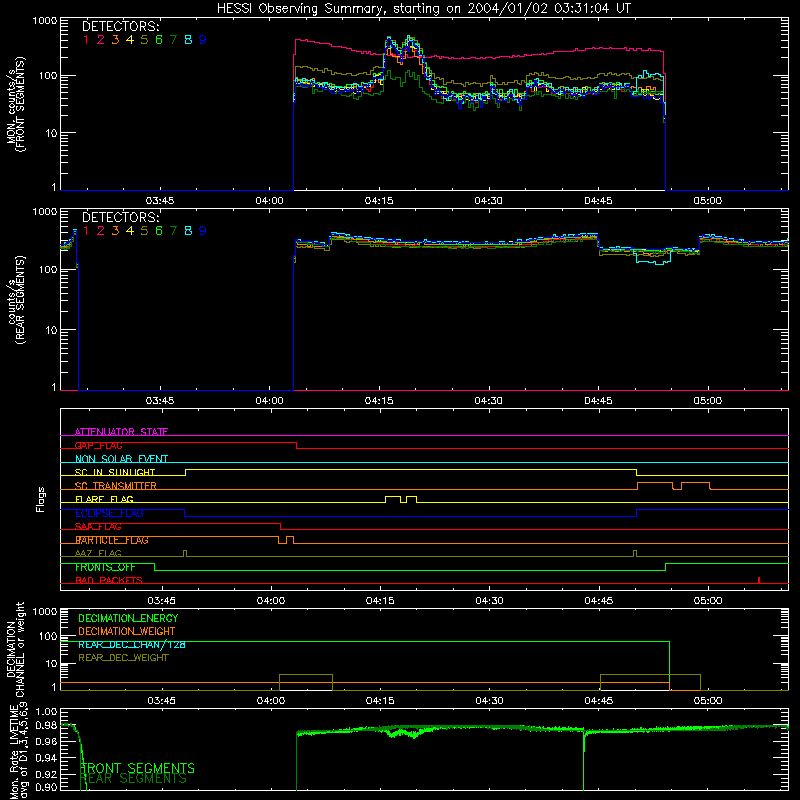Click 04:45 tick label under decimation panel

(x=598, y=701)
